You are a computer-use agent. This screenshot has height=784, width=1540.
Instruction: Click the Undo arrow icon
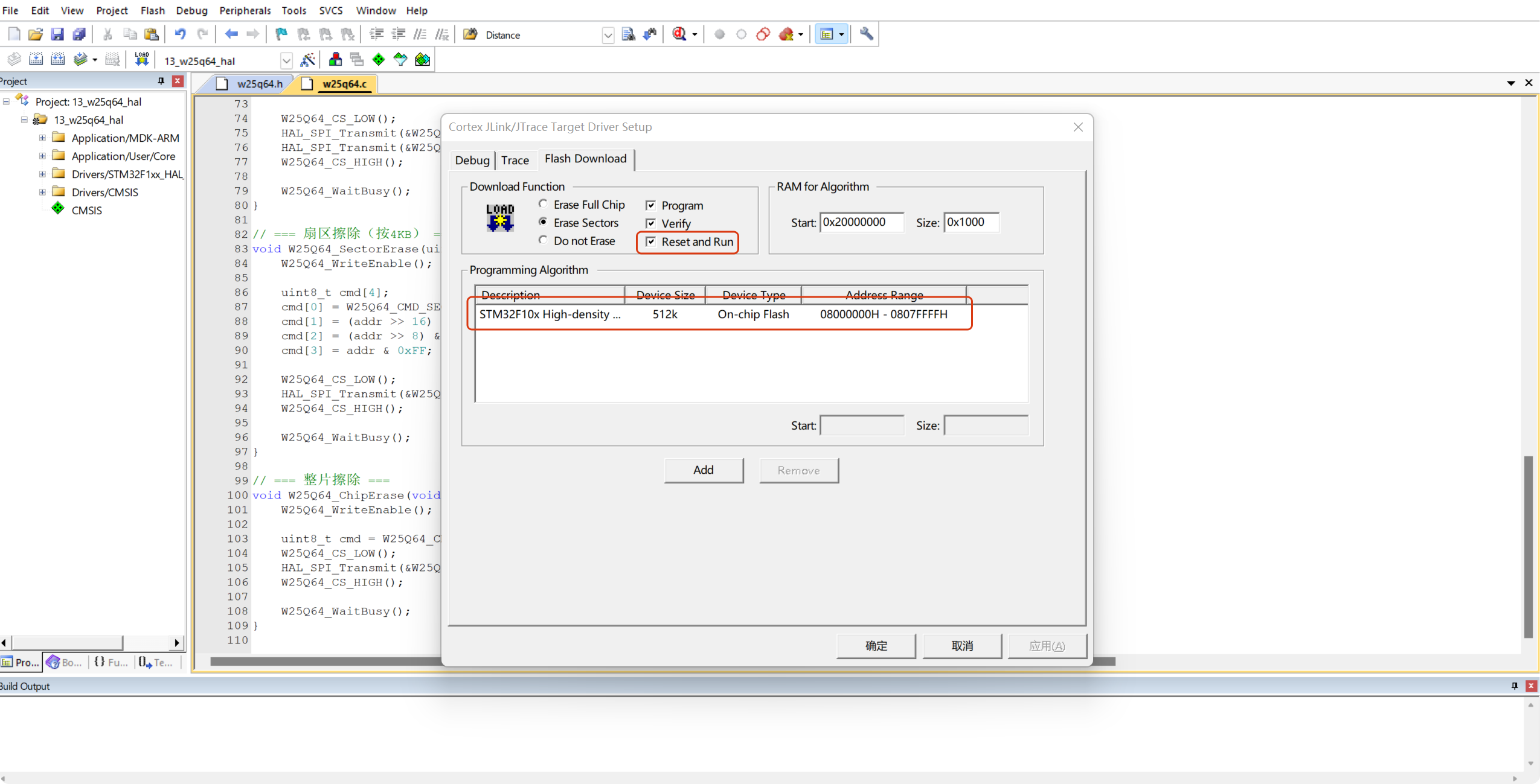click(x=179, y=34)
